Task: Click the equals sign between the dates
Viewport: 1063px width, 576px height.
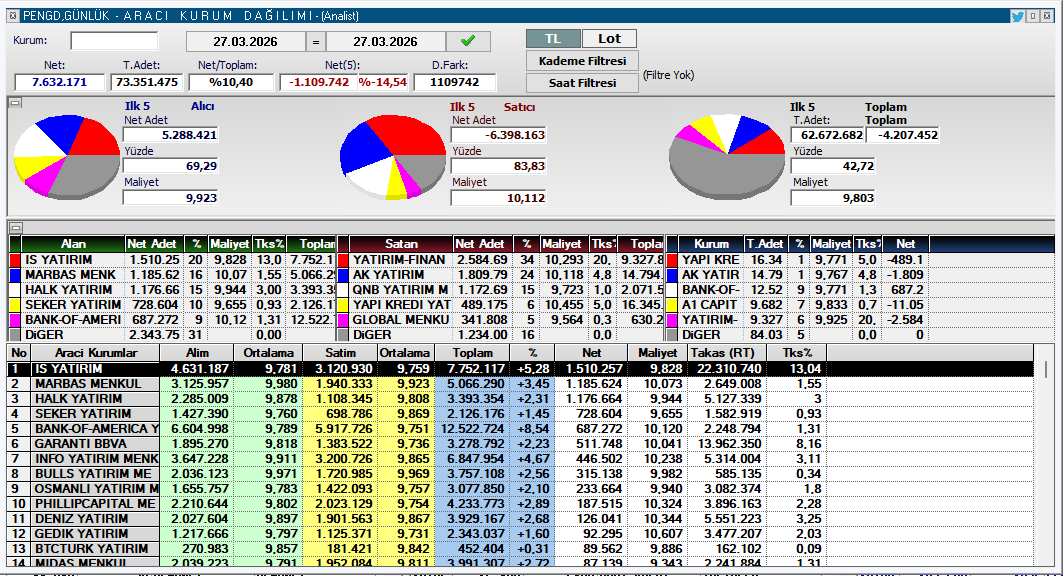Action: (x=315, y=42)
